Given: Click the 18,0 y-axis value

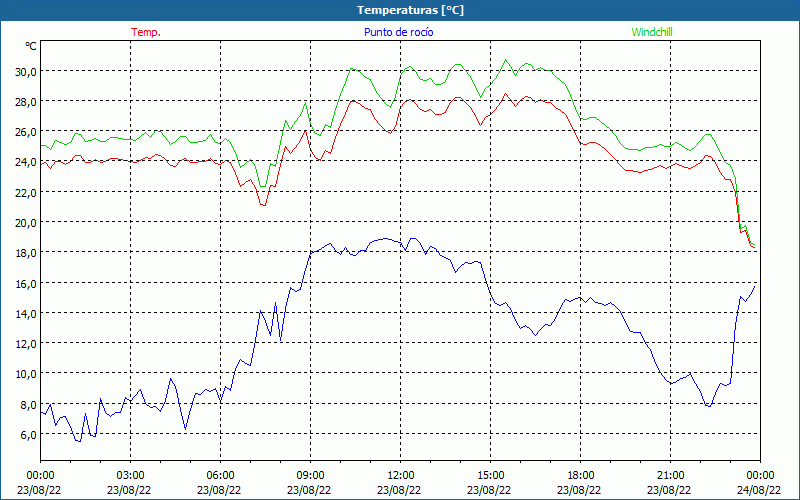Looking at the screenshot, I should 26,253.
